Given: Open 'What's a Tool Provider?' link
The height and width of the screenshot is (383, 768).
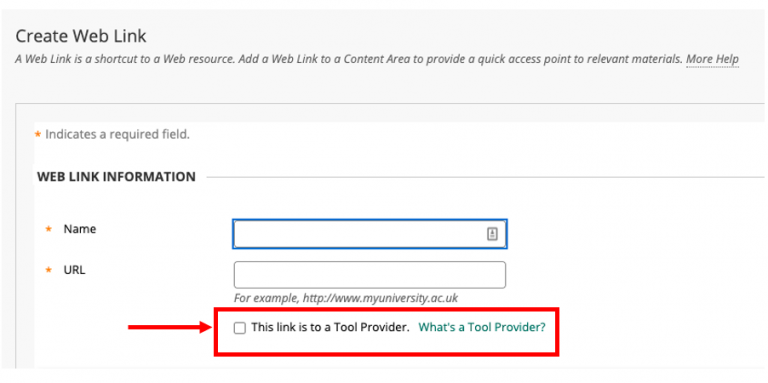Looking at the screenshot, I should click(x=481, y=328).
